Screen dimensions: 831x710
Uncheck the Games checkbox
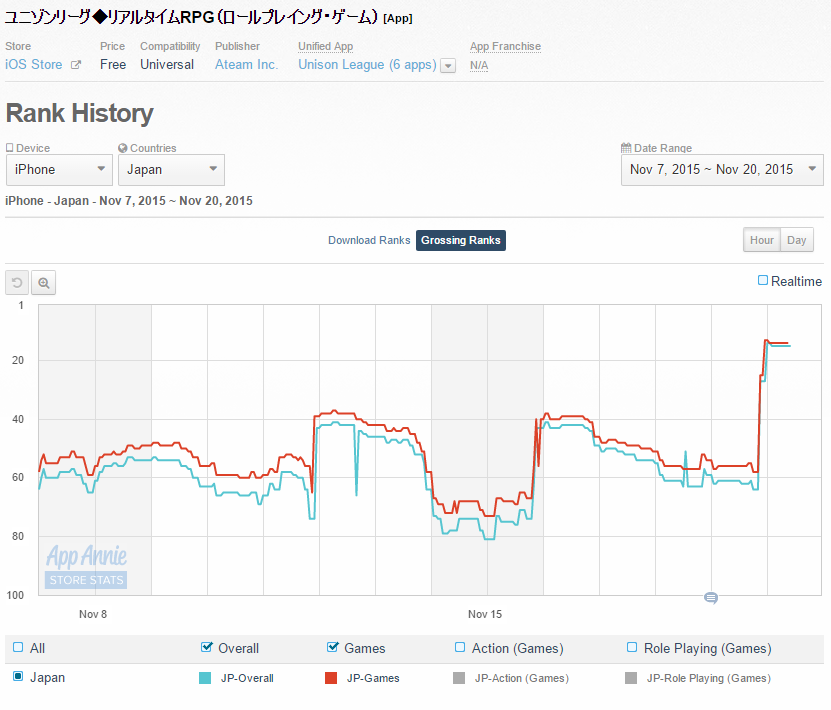click(333, 647)
